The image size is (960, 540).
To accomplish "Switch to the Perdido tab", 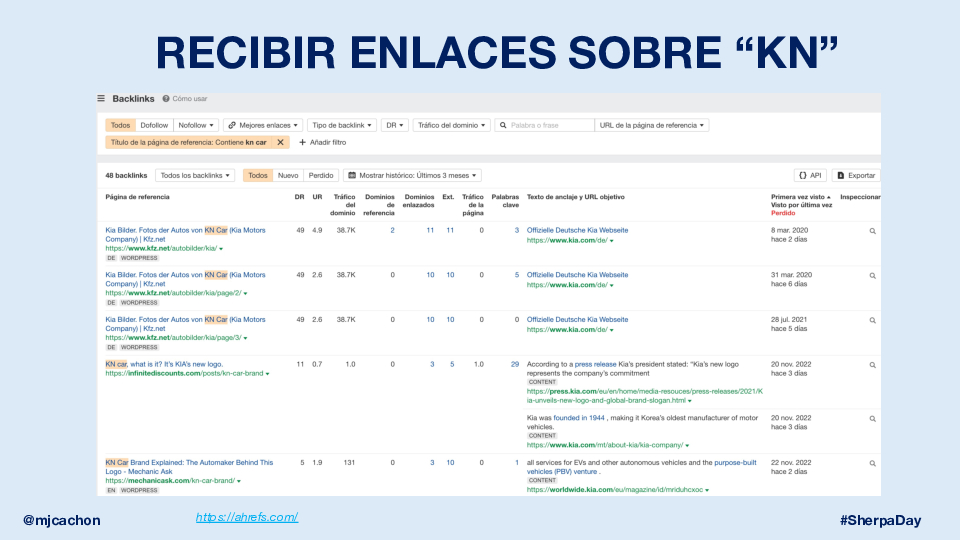I will click(321, 176).
